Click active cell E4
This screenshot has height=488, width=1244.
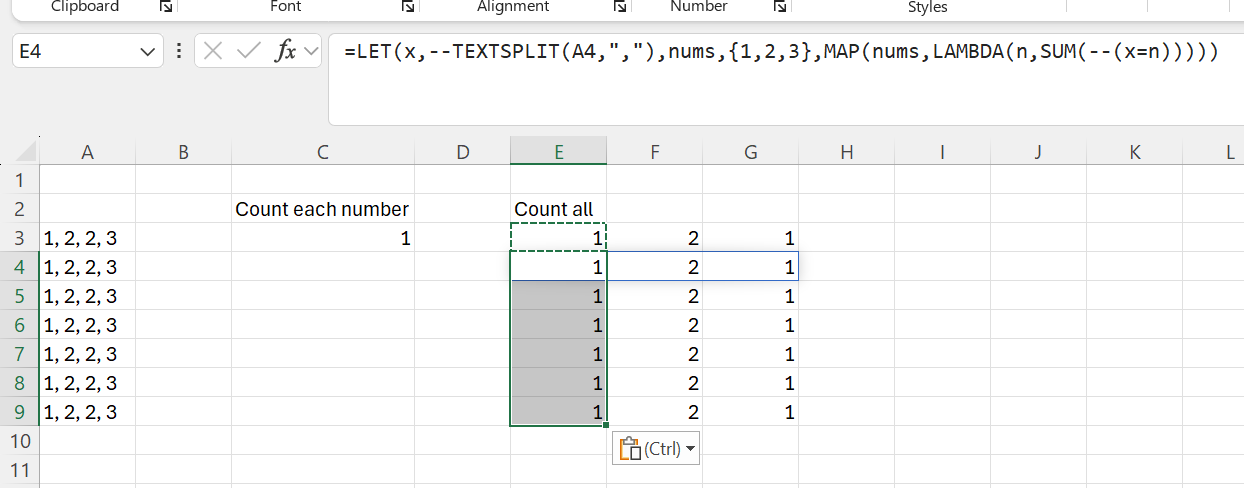point(558,267)
